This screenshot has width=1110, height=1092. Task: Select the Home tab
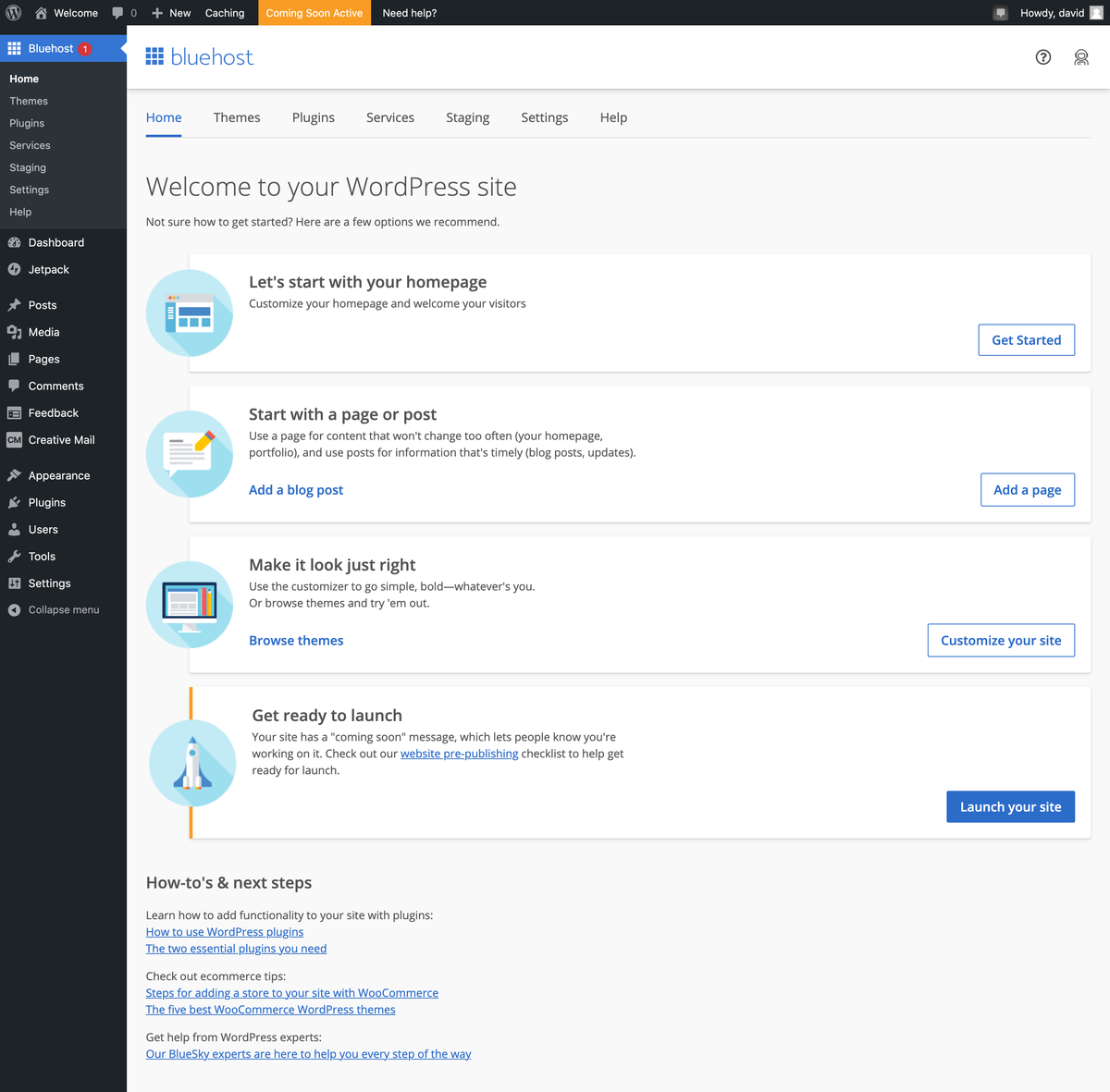pyautogui.click(x=164, y=117)
